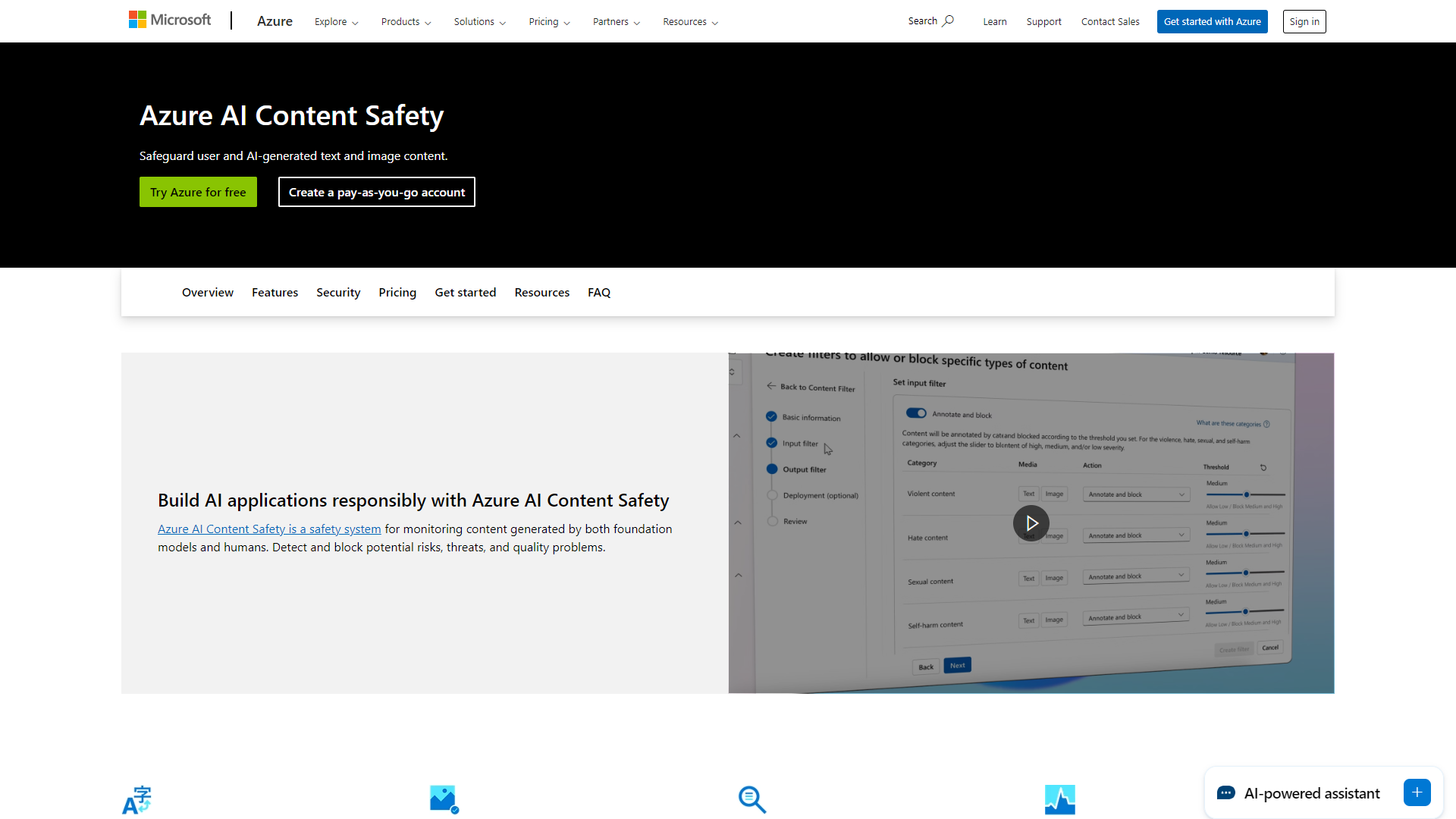Click the image check feature icon

tap(444, 799)
